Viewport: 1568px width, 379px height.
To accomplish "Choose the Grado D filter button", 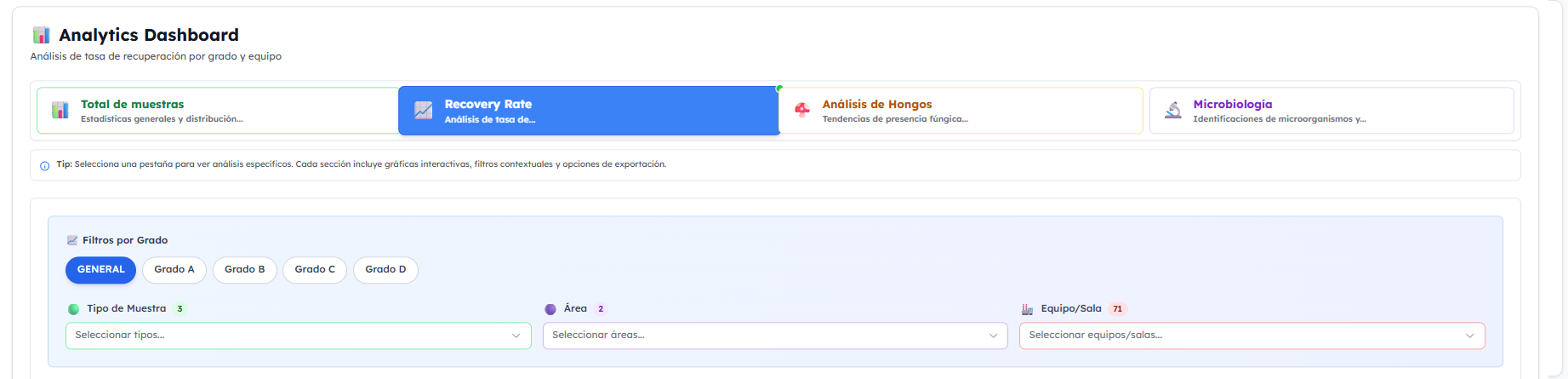I will pyautogui.click(x=385, y=270).
